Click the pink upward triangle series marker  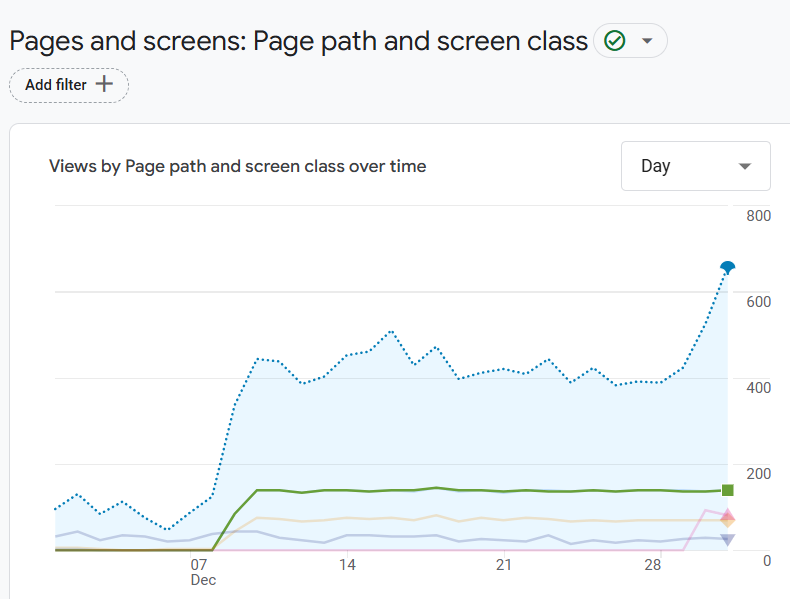point(728,514)
